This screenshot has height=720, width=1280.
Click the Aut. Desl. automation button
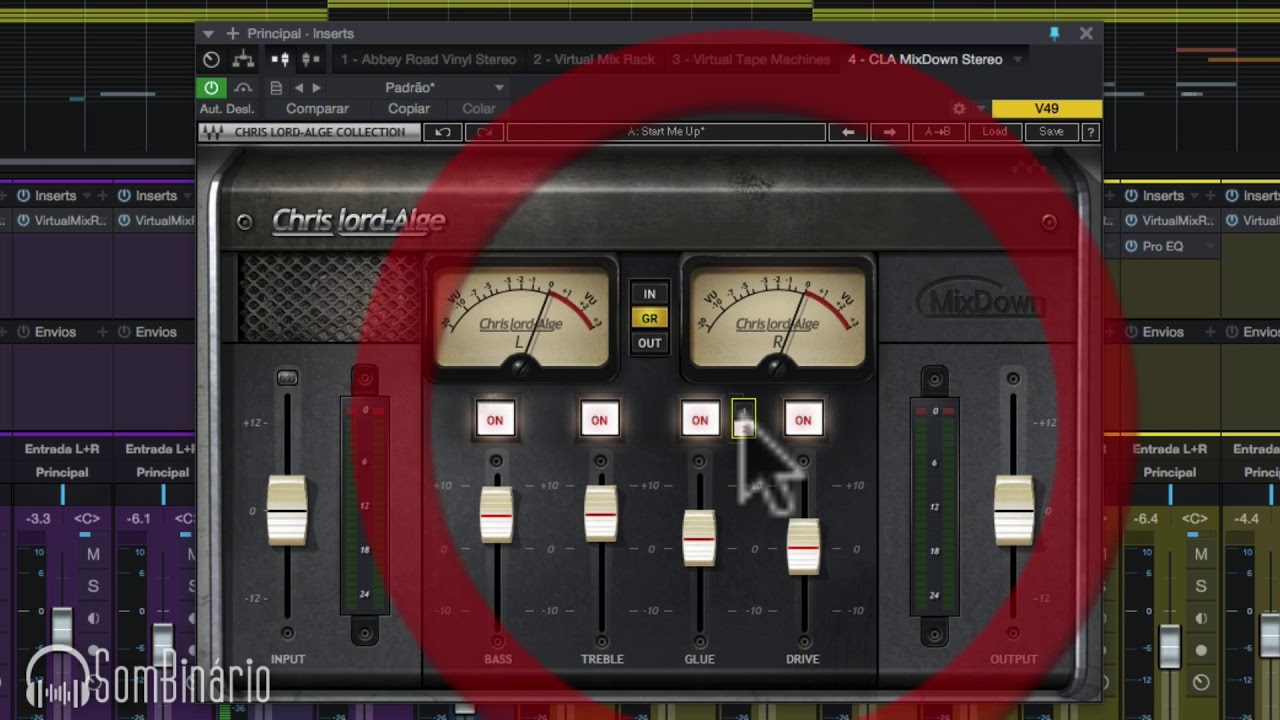tap(227, 108)
